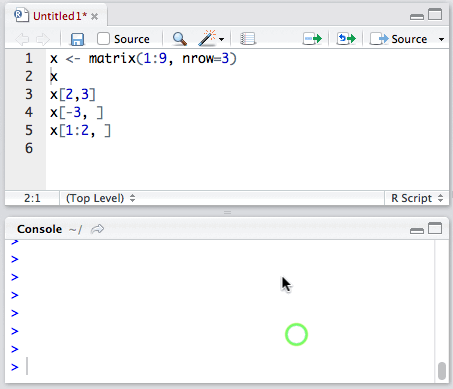Toggle the Source on Save checkbox
The image size is (453, 389).
(103, 39)
